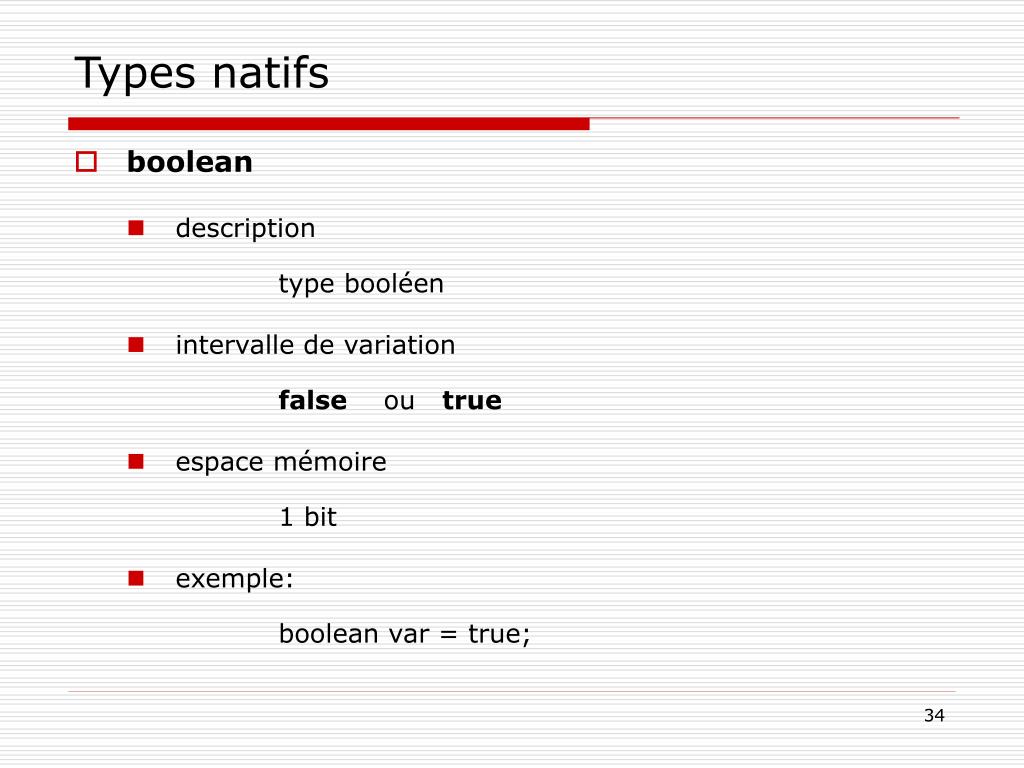Click the exemple: label
The height and width of the screenshot is (768, 1024).
click(x=234, y=579)
